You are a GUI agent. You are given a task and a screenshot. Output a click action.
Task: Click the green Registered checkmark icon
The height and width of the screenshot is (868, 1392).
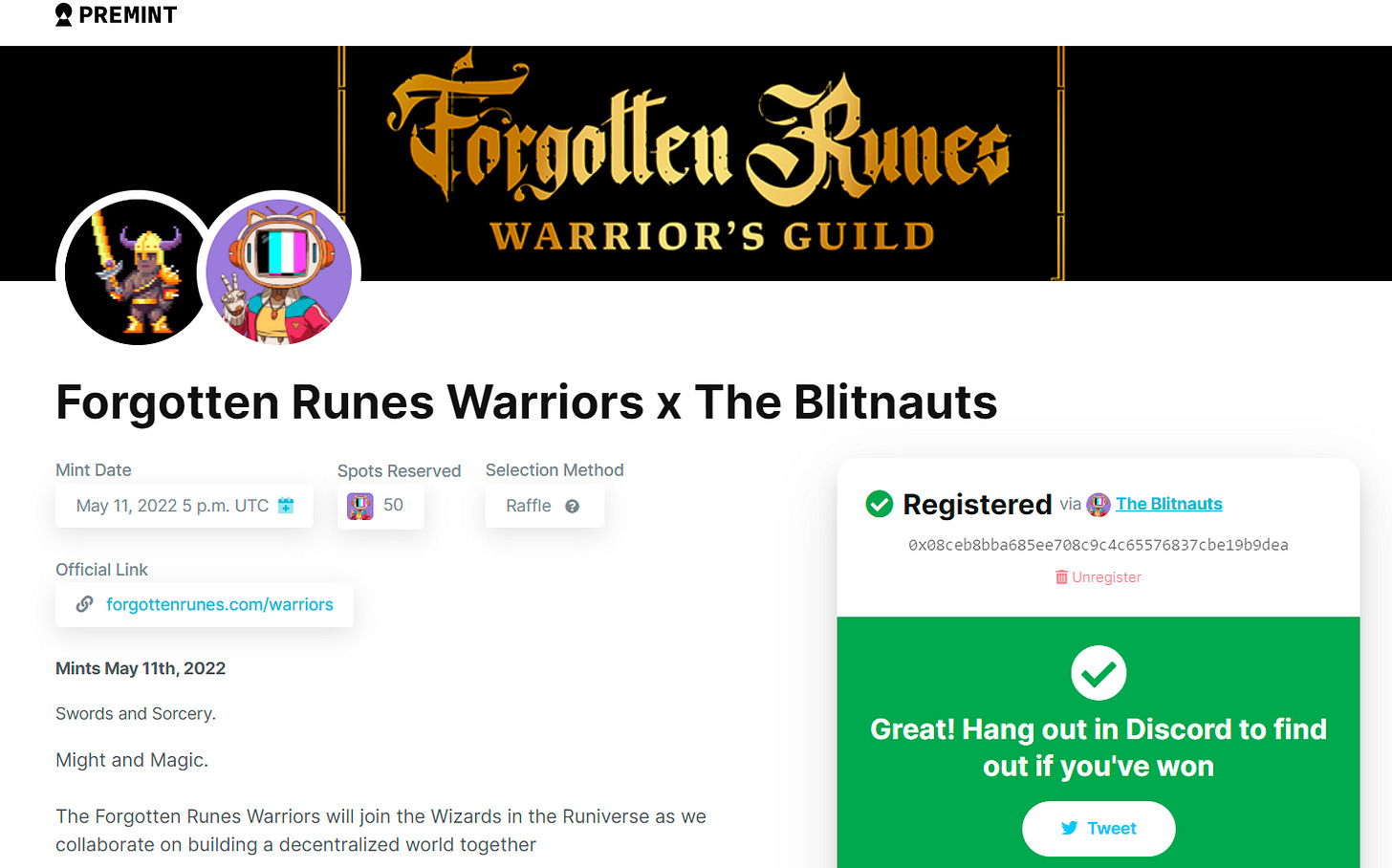pos(879,504)
